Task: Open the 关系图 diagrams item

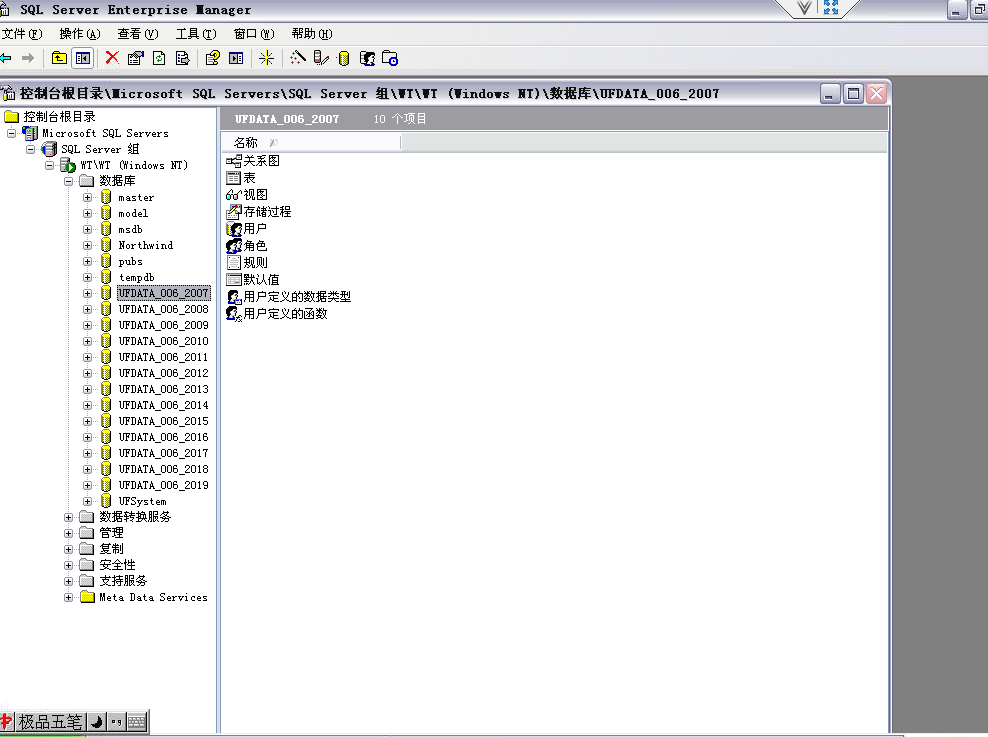Action: pyautogui.click(x=253, y=161)
